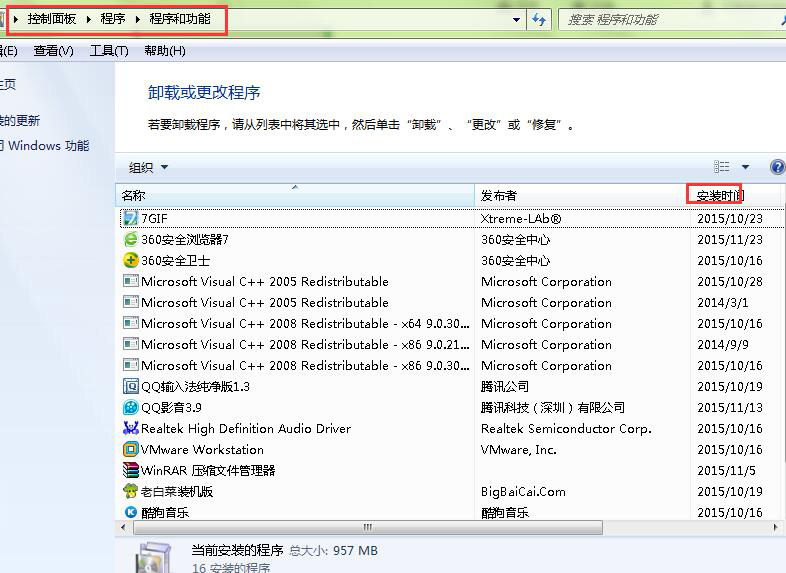The width and height of the screenshot is (786, 573).
Task: Select Realtek High Definition Audio Driver icon
Action: [130, 428]
